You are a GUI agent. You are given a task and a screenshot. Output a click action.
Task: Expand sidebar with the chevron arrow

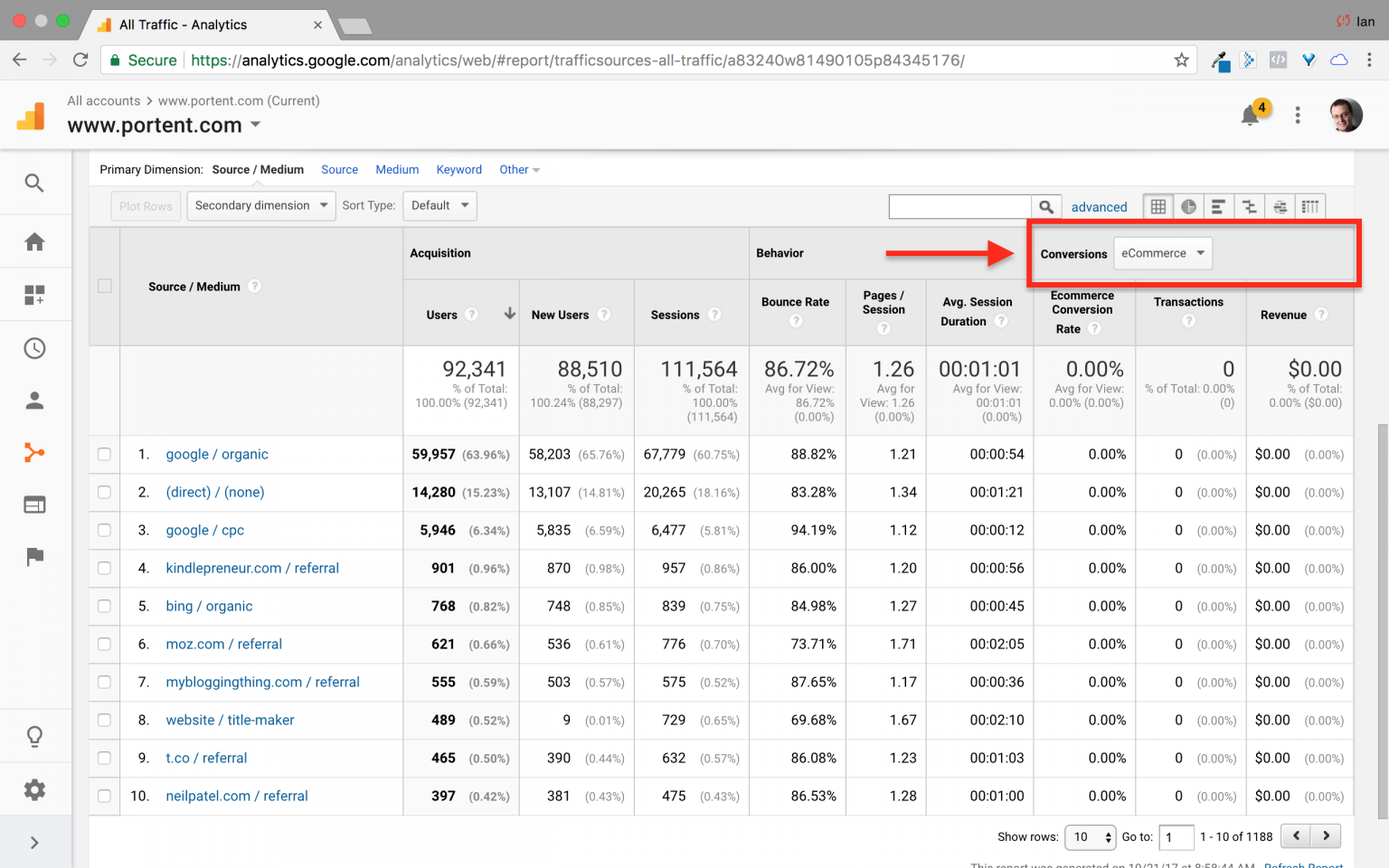(34, 843)
